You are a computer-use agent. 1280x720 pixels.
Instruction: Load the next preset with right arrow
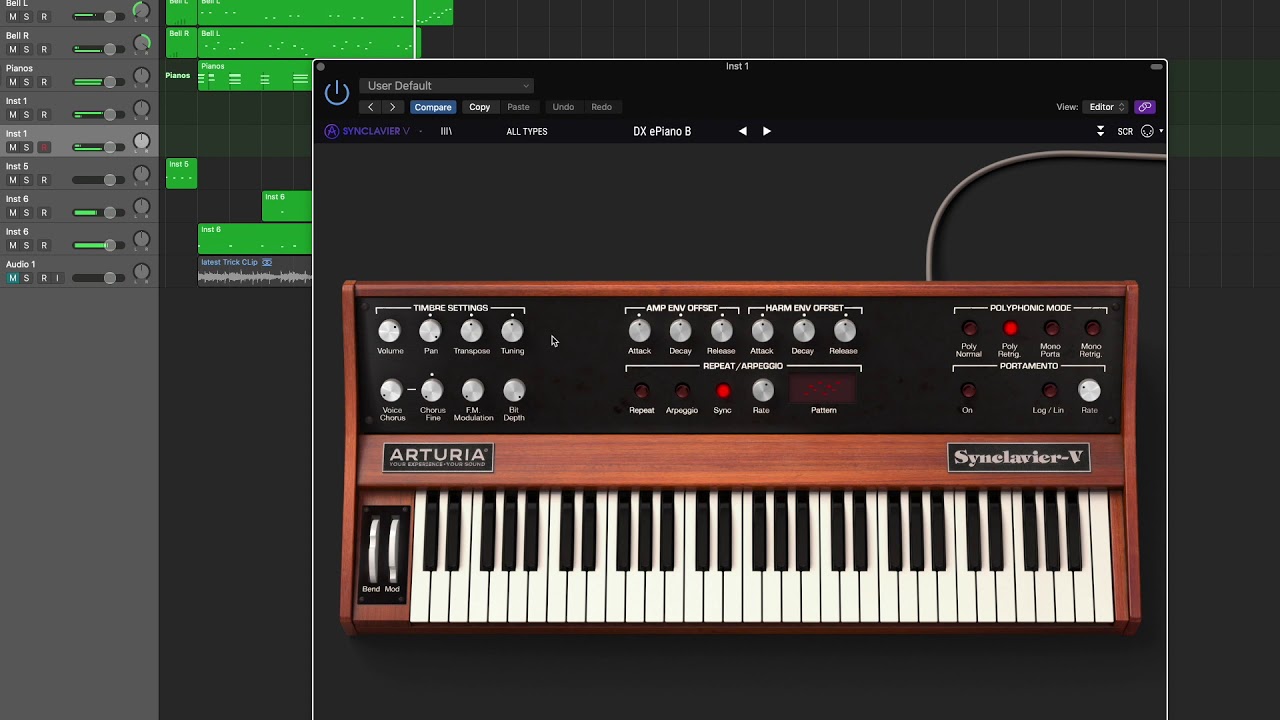pyautogui.click(x=767, y=131)
